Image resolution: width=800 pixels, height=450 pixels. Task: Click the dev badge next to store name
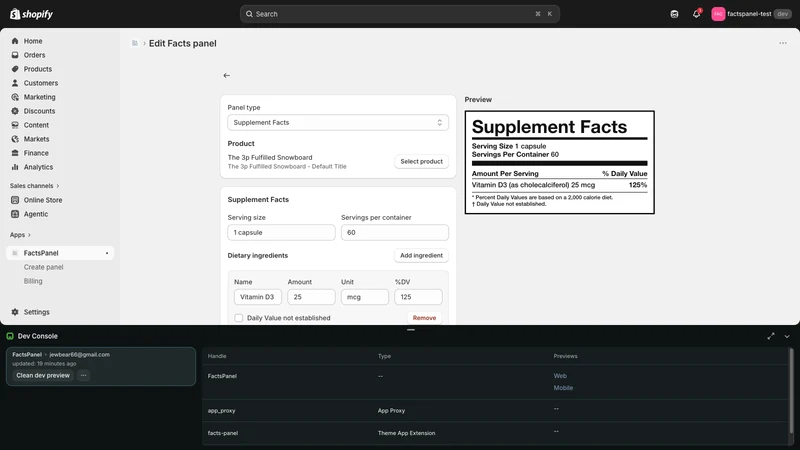click(x=782, y=14)
